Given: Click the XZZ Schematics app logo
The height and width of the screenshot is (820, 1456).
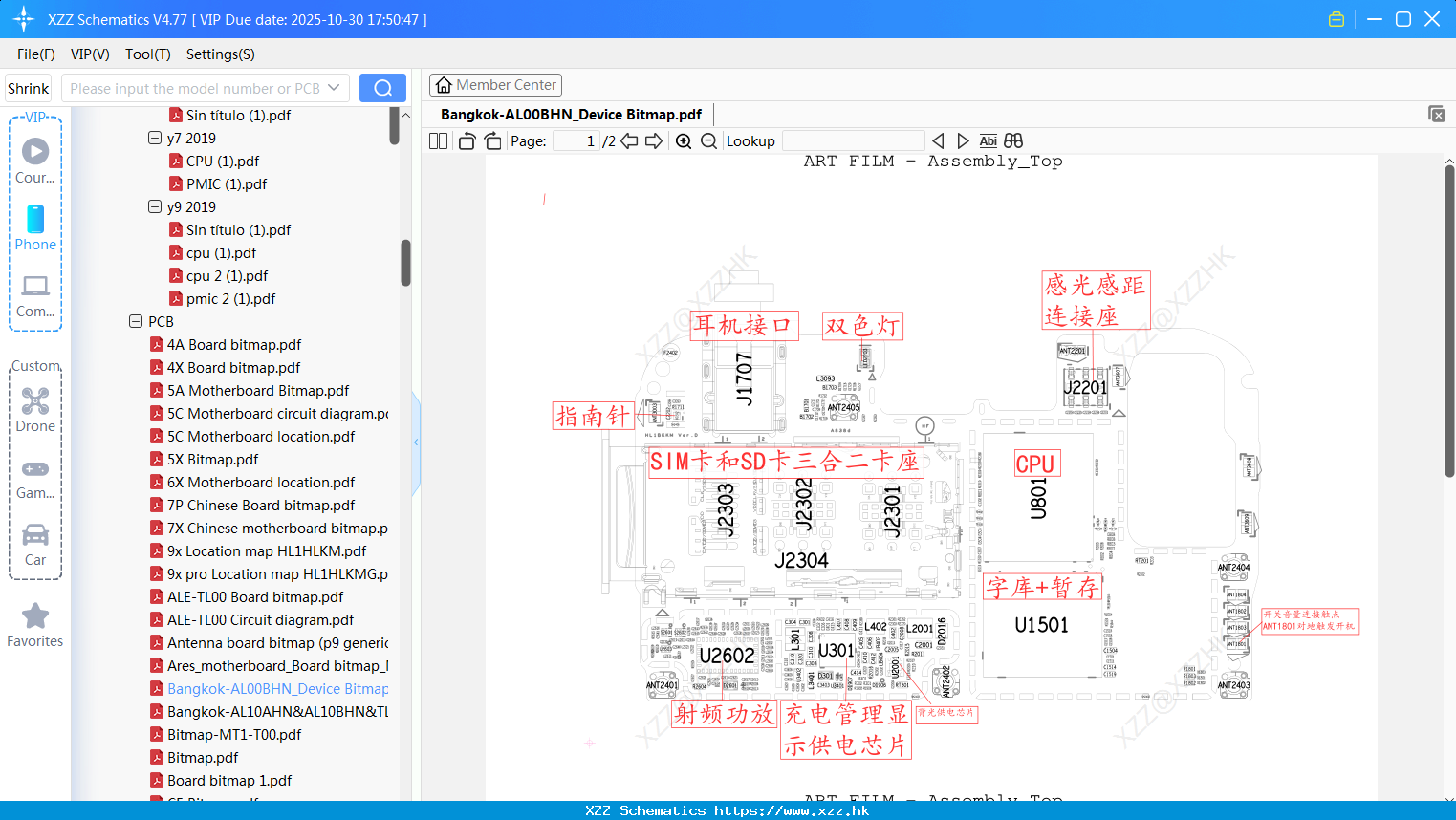Looking at the screenshot, I should (x=24, y=19).
